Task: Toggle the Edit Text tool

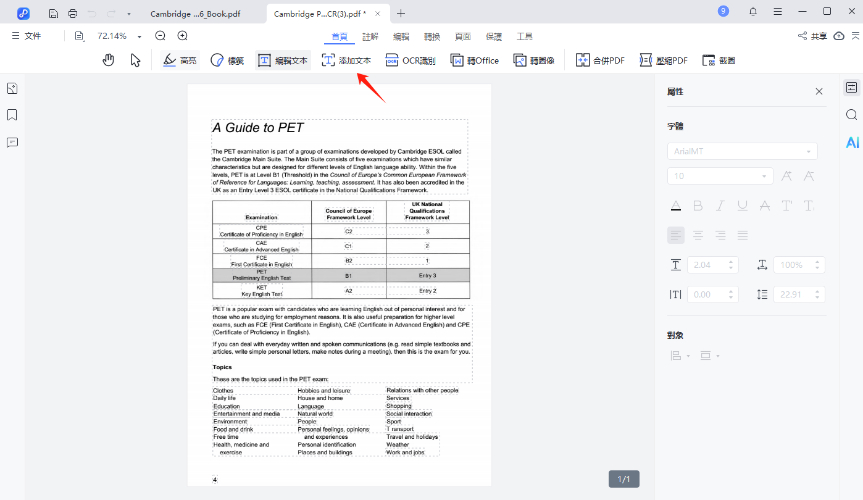Action: click(283, 60)
